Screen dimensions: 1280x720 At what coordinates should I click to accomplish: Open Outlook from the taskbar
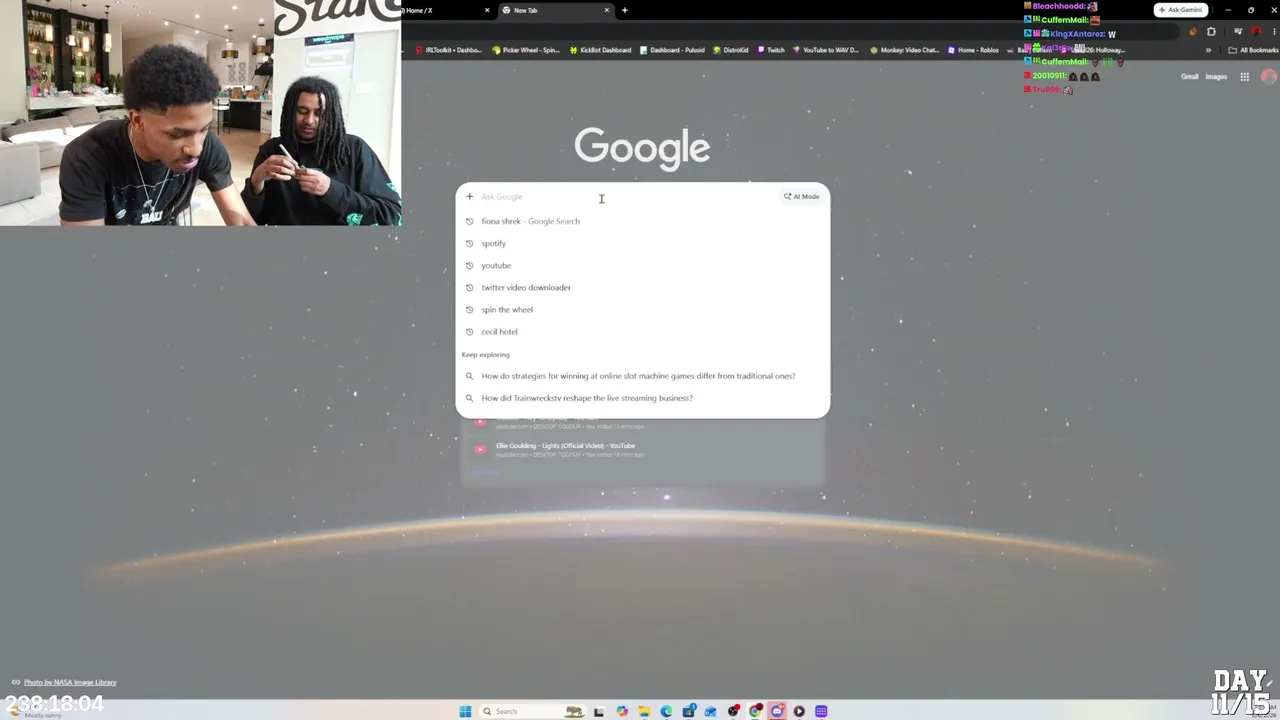710,711
